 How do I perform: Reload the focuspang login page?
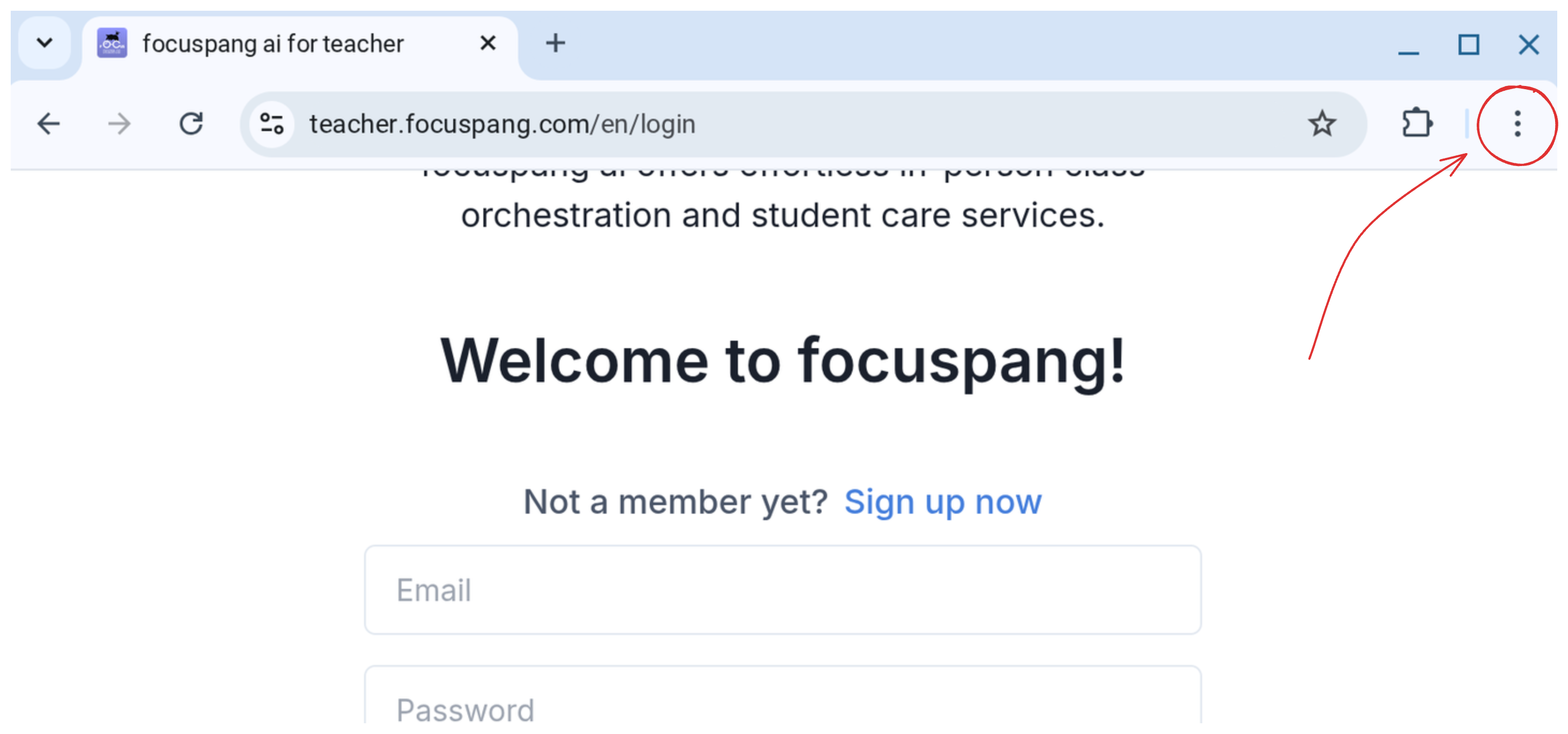191,124
